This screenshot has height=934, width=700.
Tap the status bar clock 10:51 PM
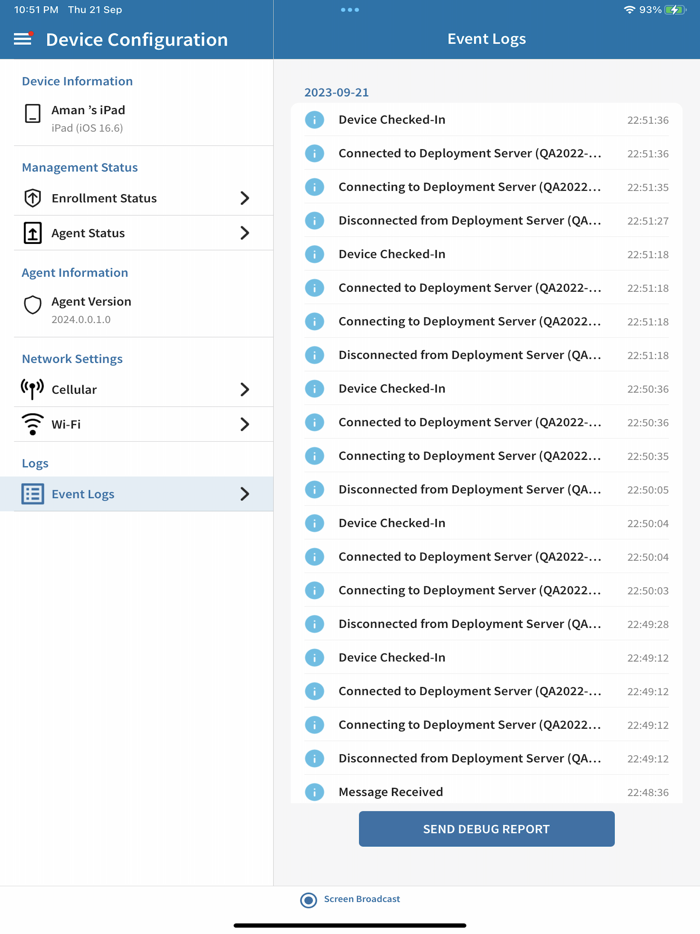36,10
